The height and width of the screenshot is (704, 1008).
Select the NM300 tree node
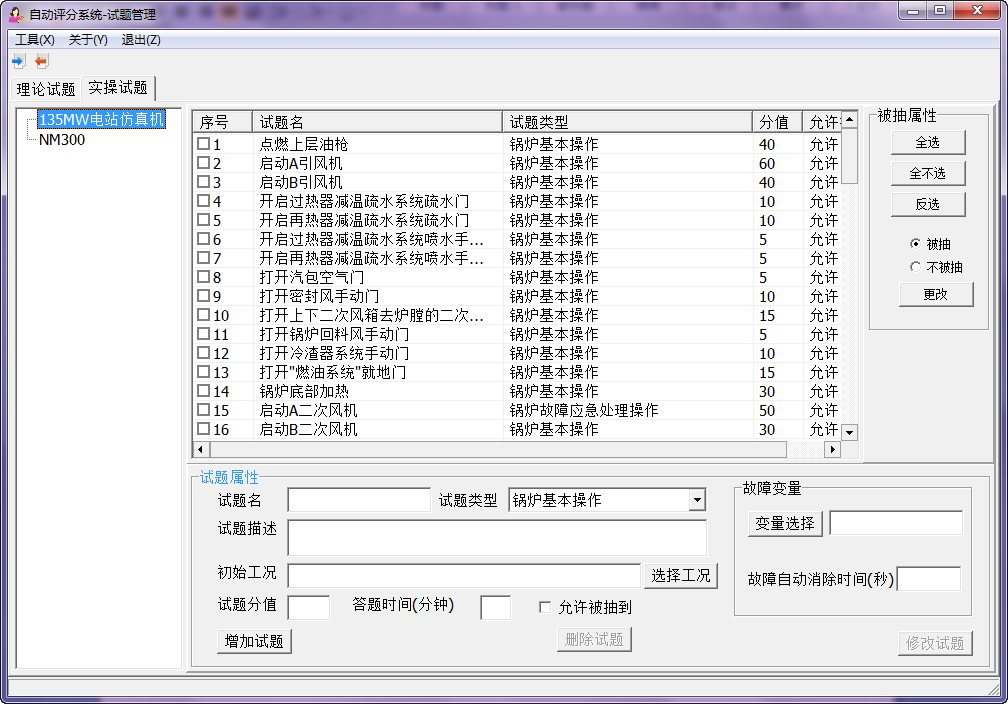pyautogui.click(x=62, y=140)
